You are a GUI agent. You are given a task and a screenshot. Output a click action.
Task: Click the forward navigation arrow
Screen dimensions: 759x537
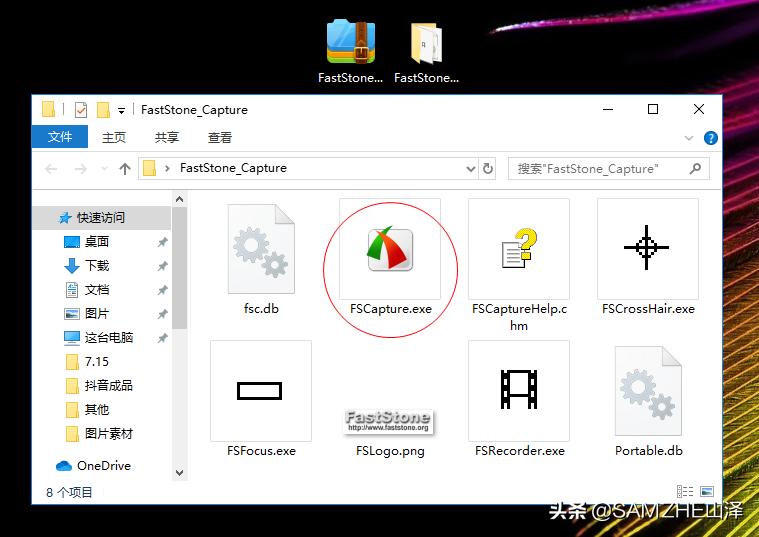[81, 169]
